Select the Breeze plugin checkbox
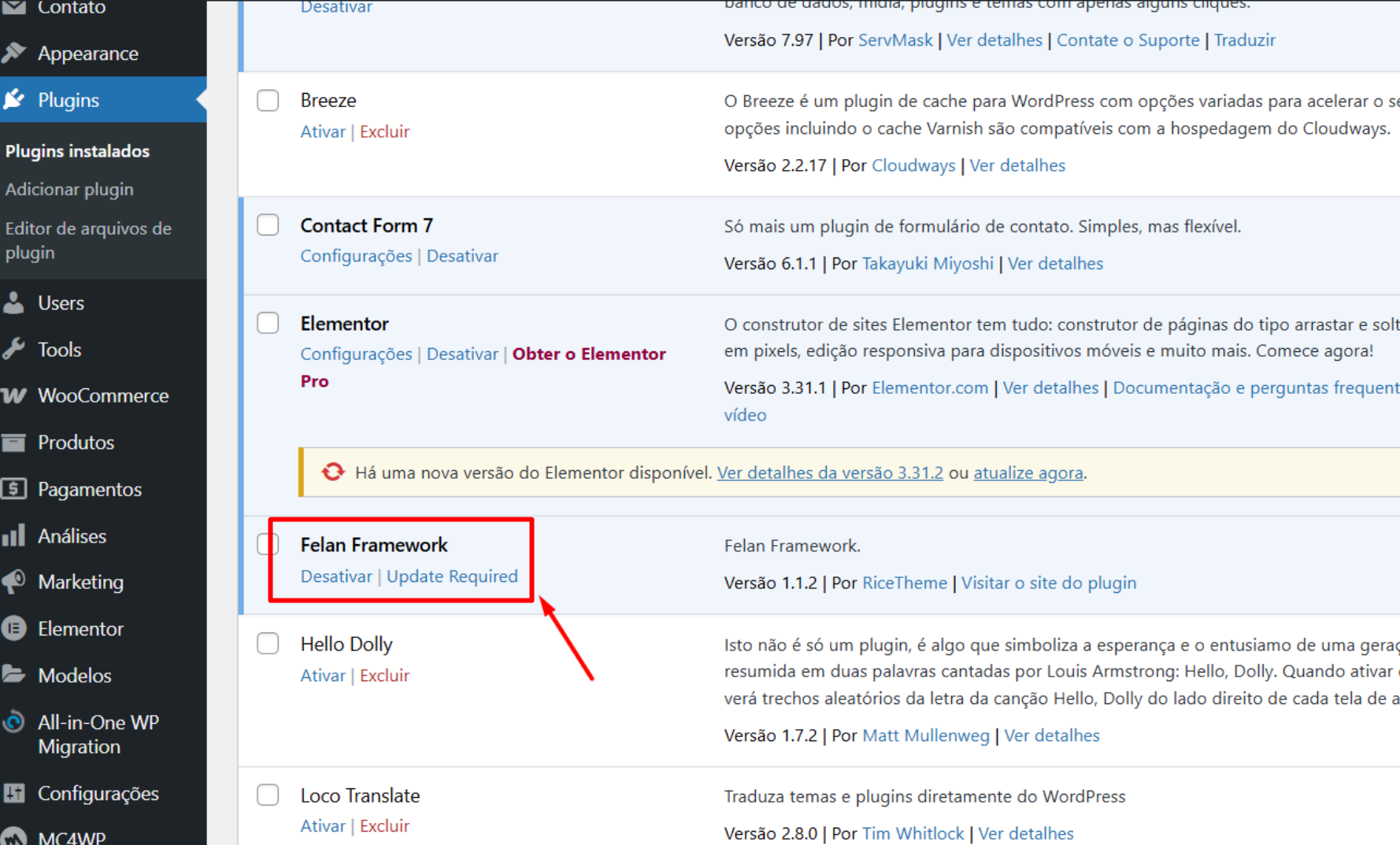This screenshot has width=1400, height=845. pos(268,100)
